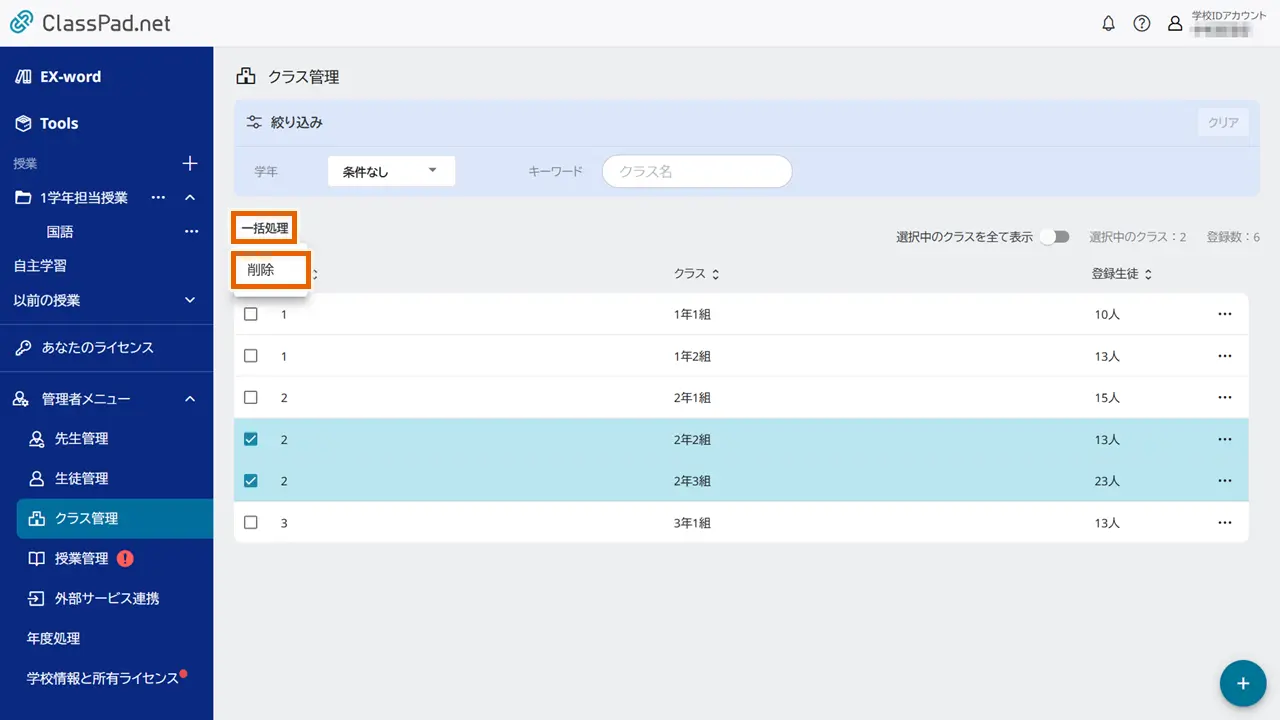Click the クリア filter button
Screen dimensions: 1280x720
(1223, 122)
